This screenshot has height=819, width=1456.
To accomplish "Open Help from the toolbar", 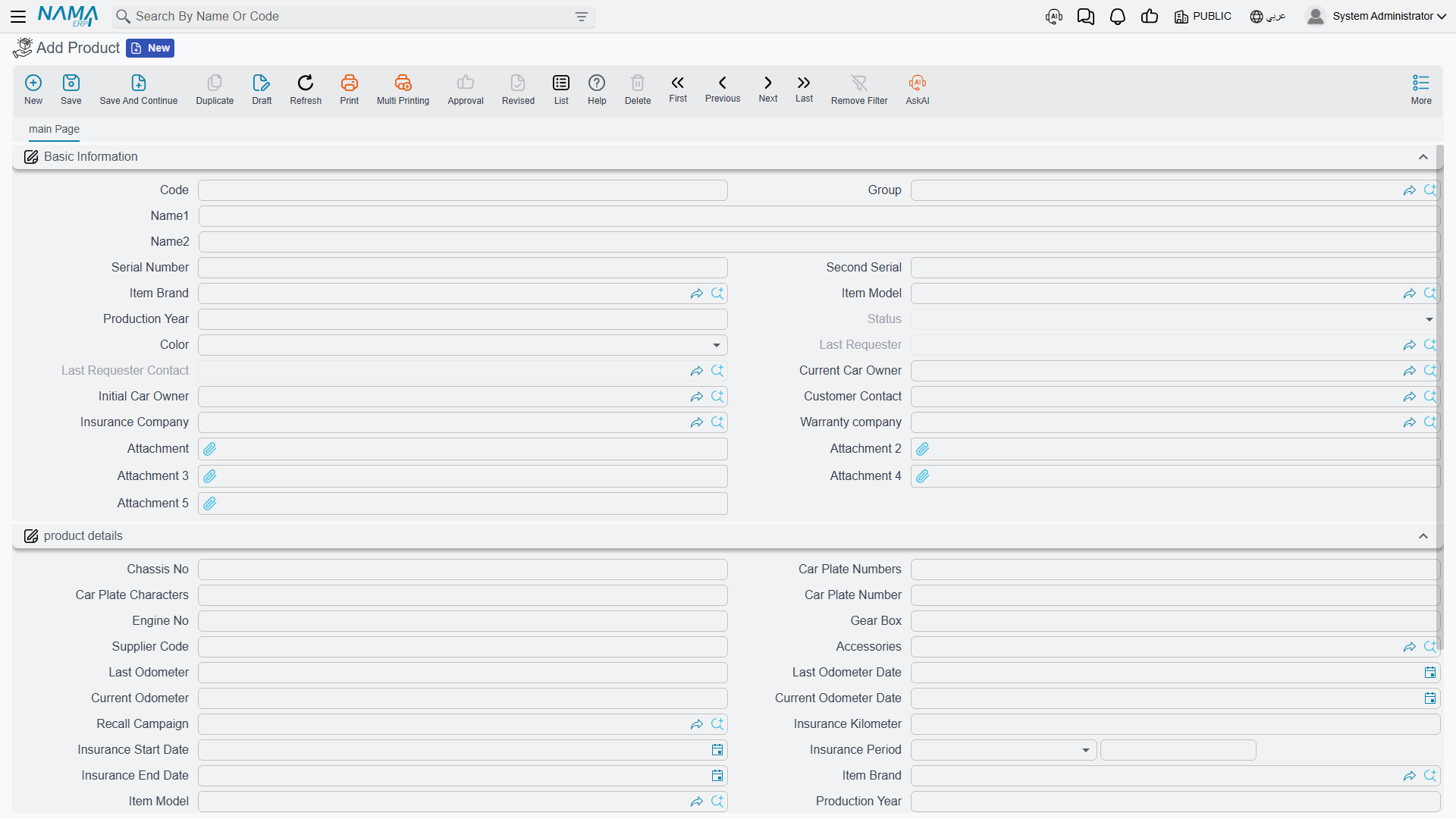I will pos(597,89).
